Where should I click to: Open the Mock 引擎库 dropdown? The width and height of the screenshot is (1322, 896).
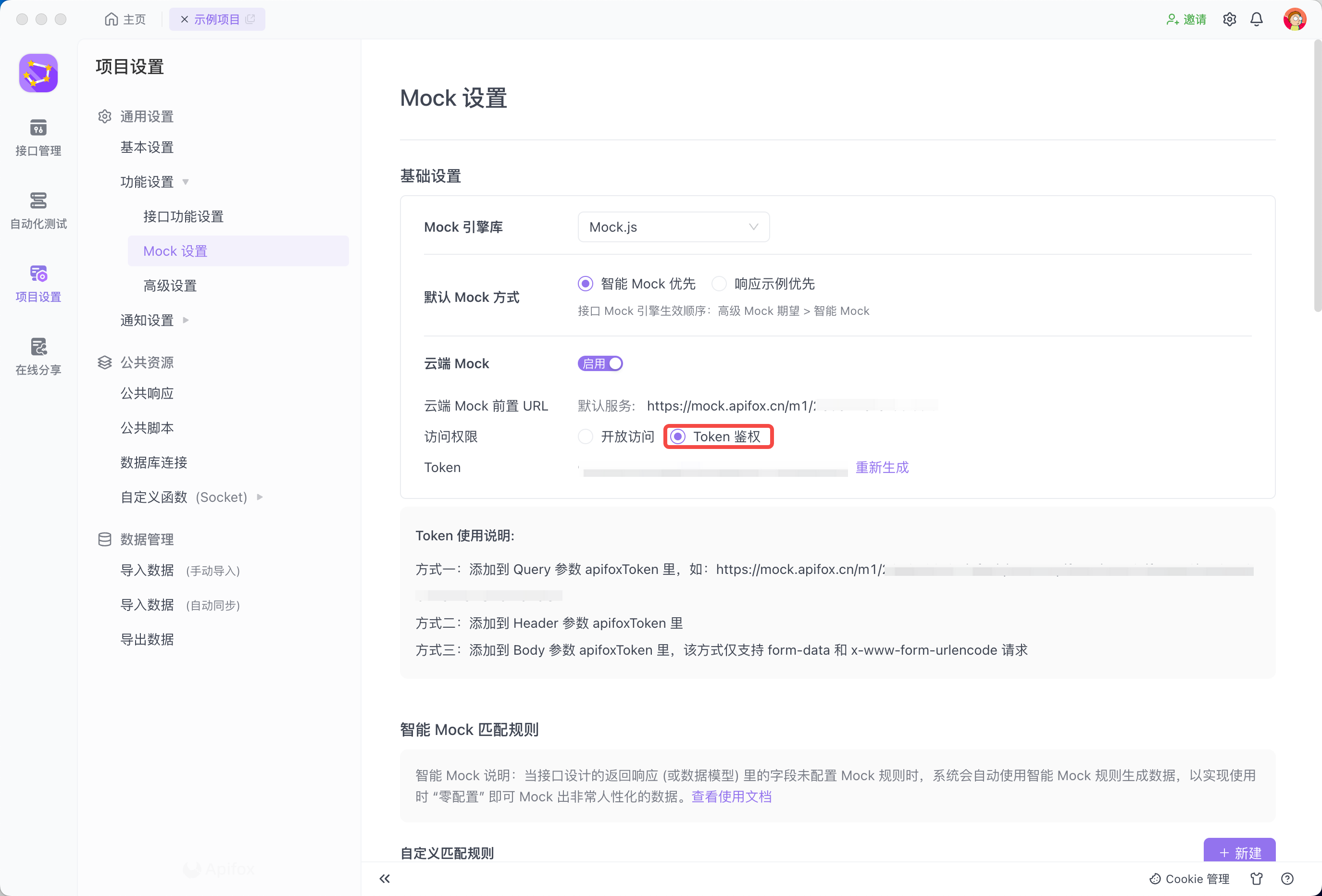point(673,227)
